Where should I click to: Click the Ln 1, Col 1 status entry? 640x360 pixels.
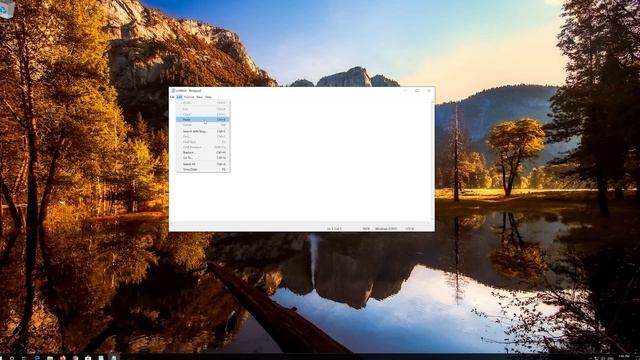(334, 229)
